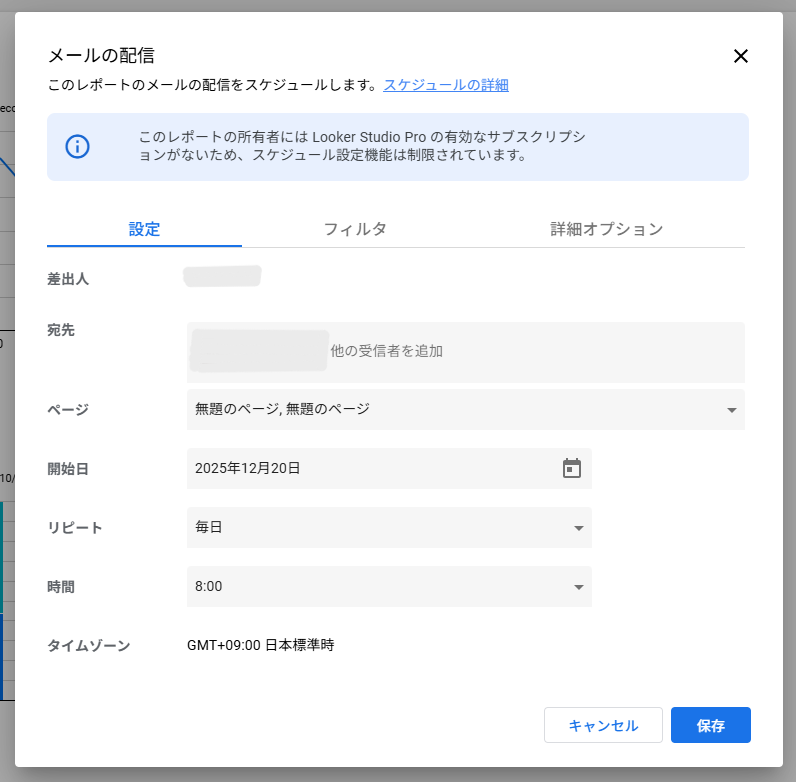796x782 pixels.
Task: Select the existing recipient chip in 宛先
Action: pyautogui.click(x=259, y=350)
